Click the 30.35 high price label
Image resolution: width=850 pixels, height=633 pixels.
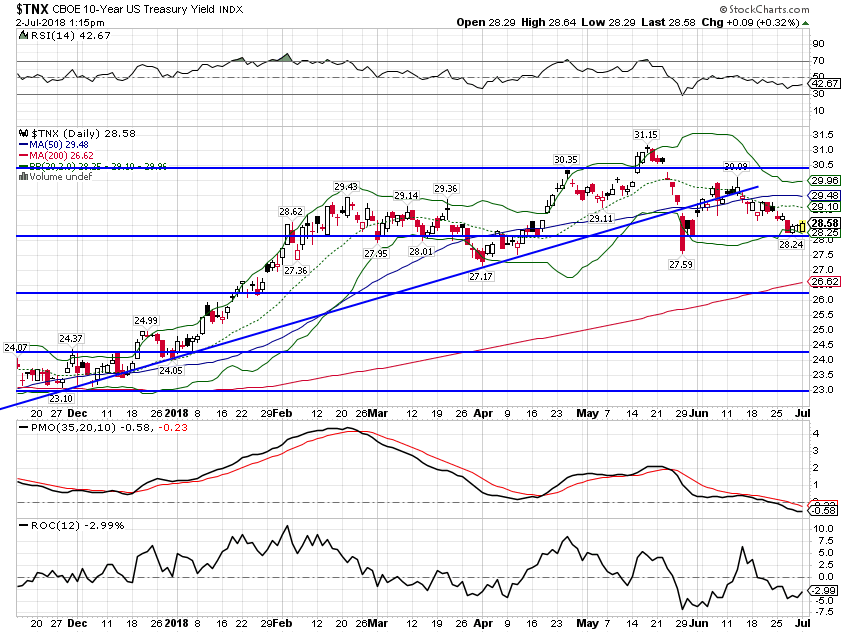tap(565, 159)
